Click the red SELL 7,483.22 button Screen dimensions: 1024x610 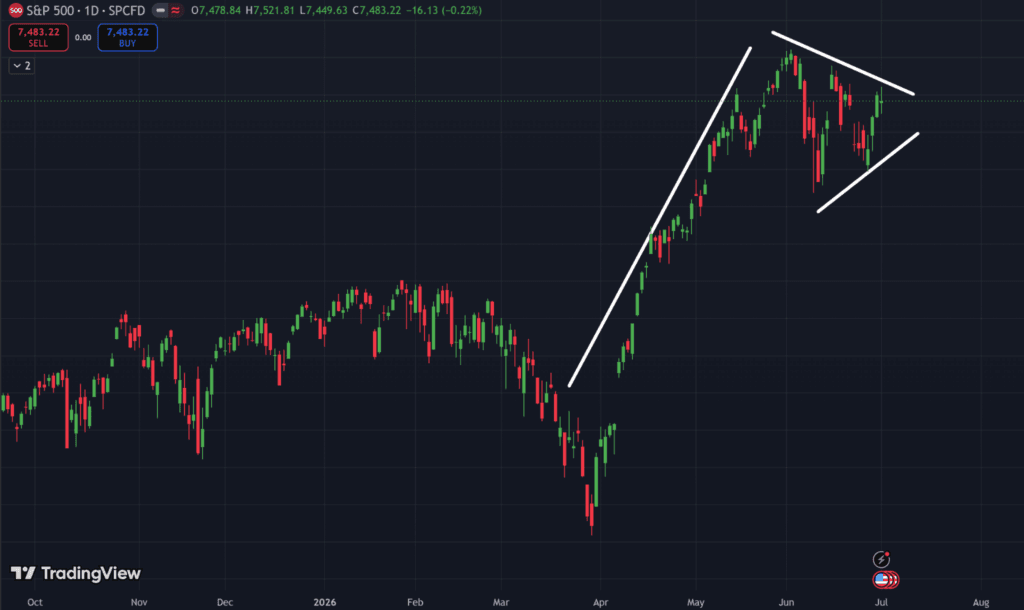point(39,37)
